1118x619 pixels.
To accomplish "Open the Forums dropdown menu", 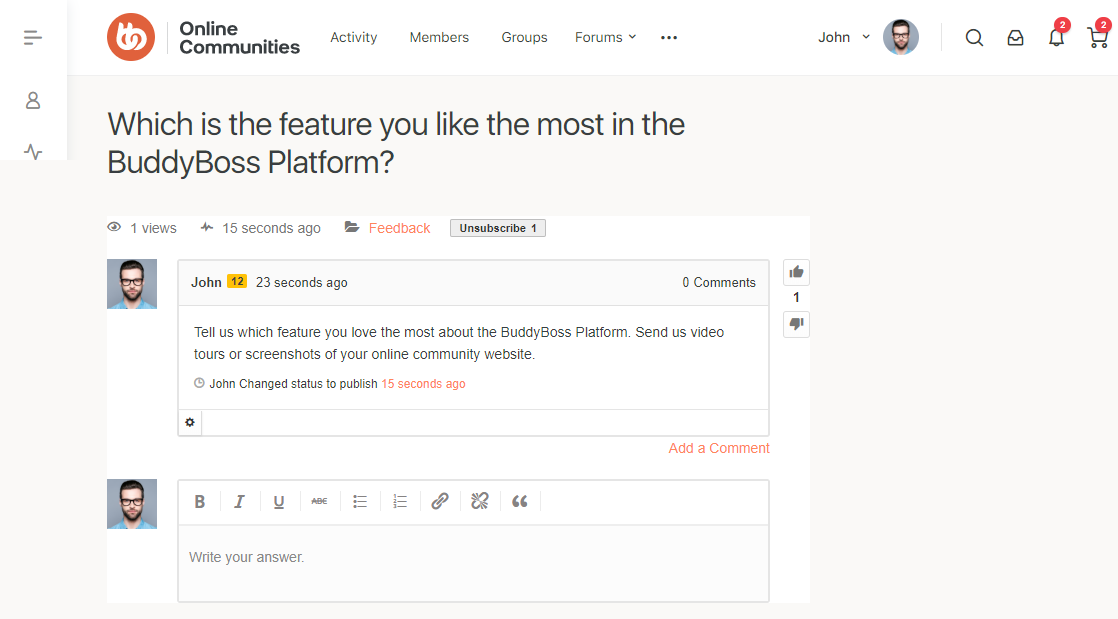I will click(x=605, y=37).
